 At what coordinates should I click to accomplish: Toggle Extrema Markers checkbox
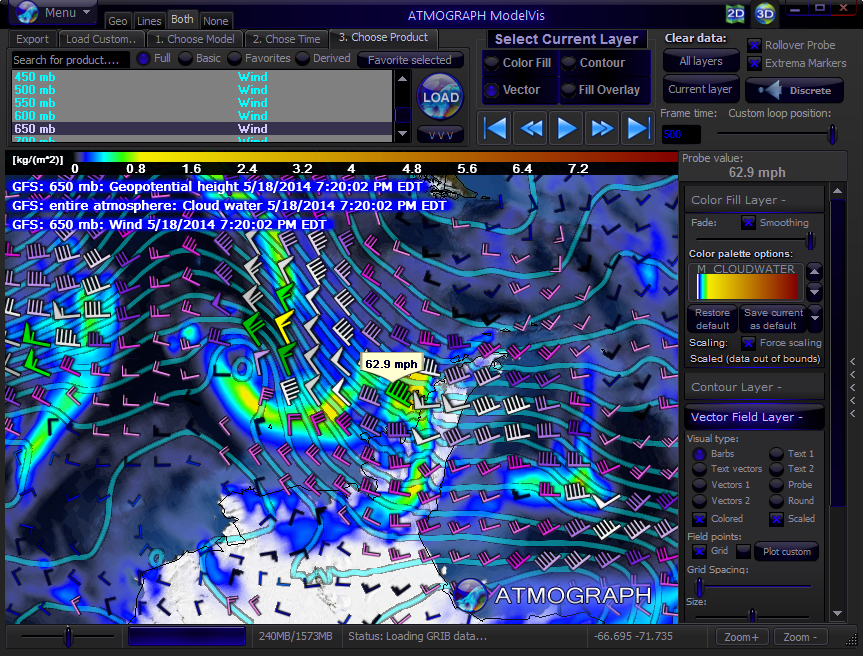754,63
